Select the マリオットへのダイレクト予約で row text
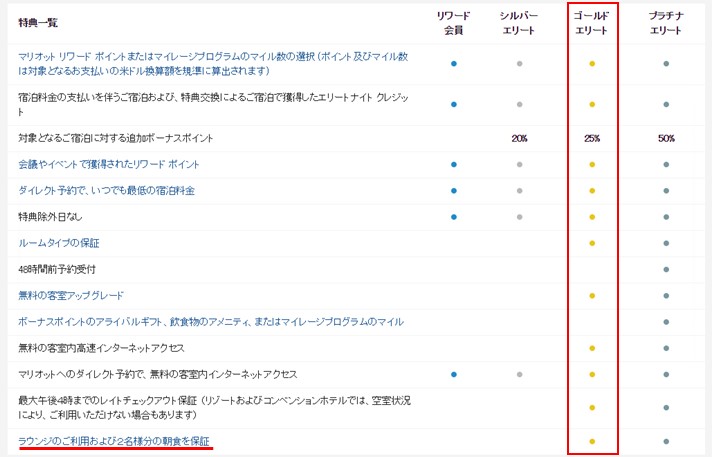The width and height of the screenshot is (712, 457). click(x=158, y=375)
